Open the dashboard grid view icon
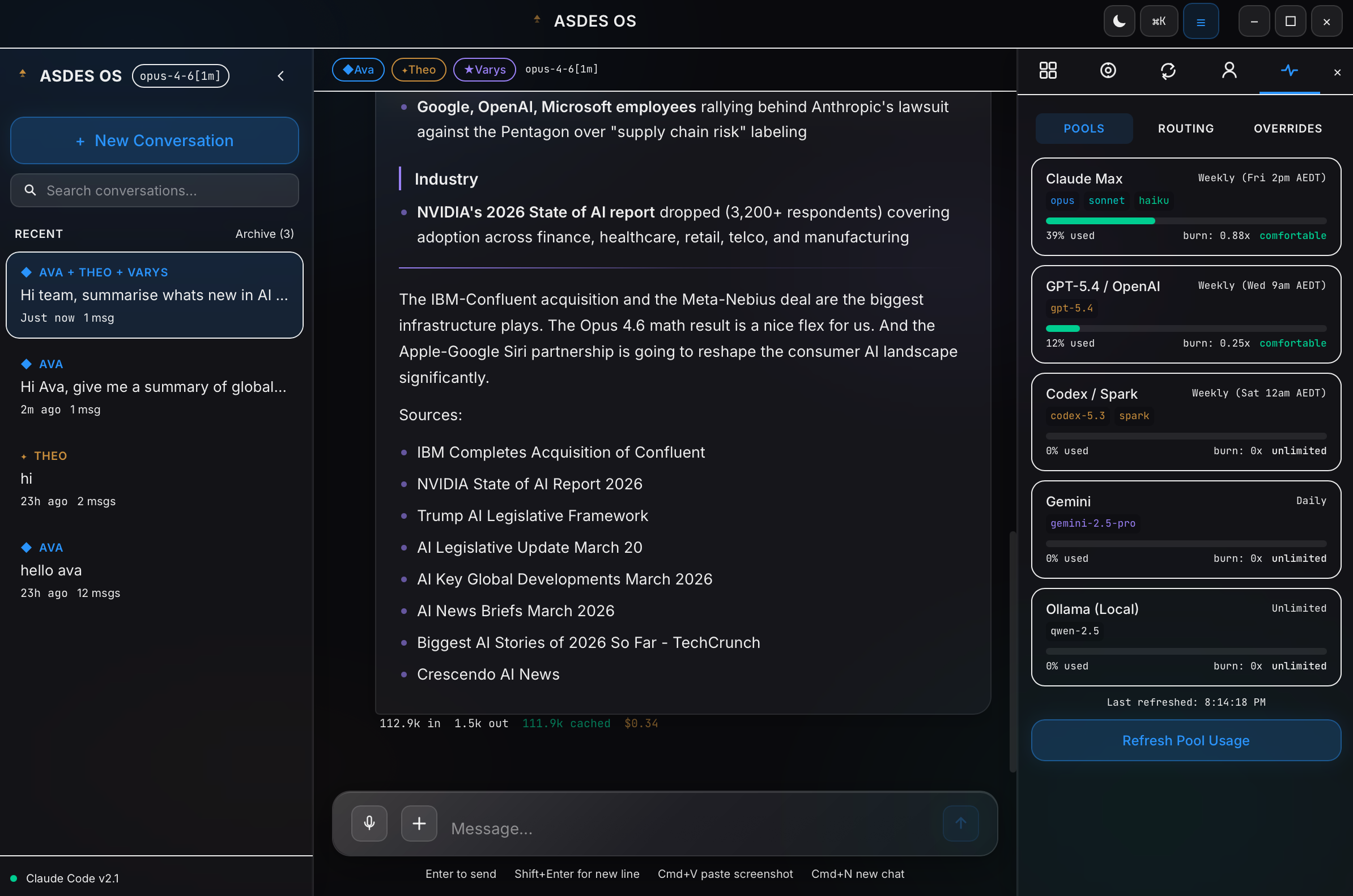Image resolution: width=1353 pixels, height=896 pixels. pos(1048,71)
